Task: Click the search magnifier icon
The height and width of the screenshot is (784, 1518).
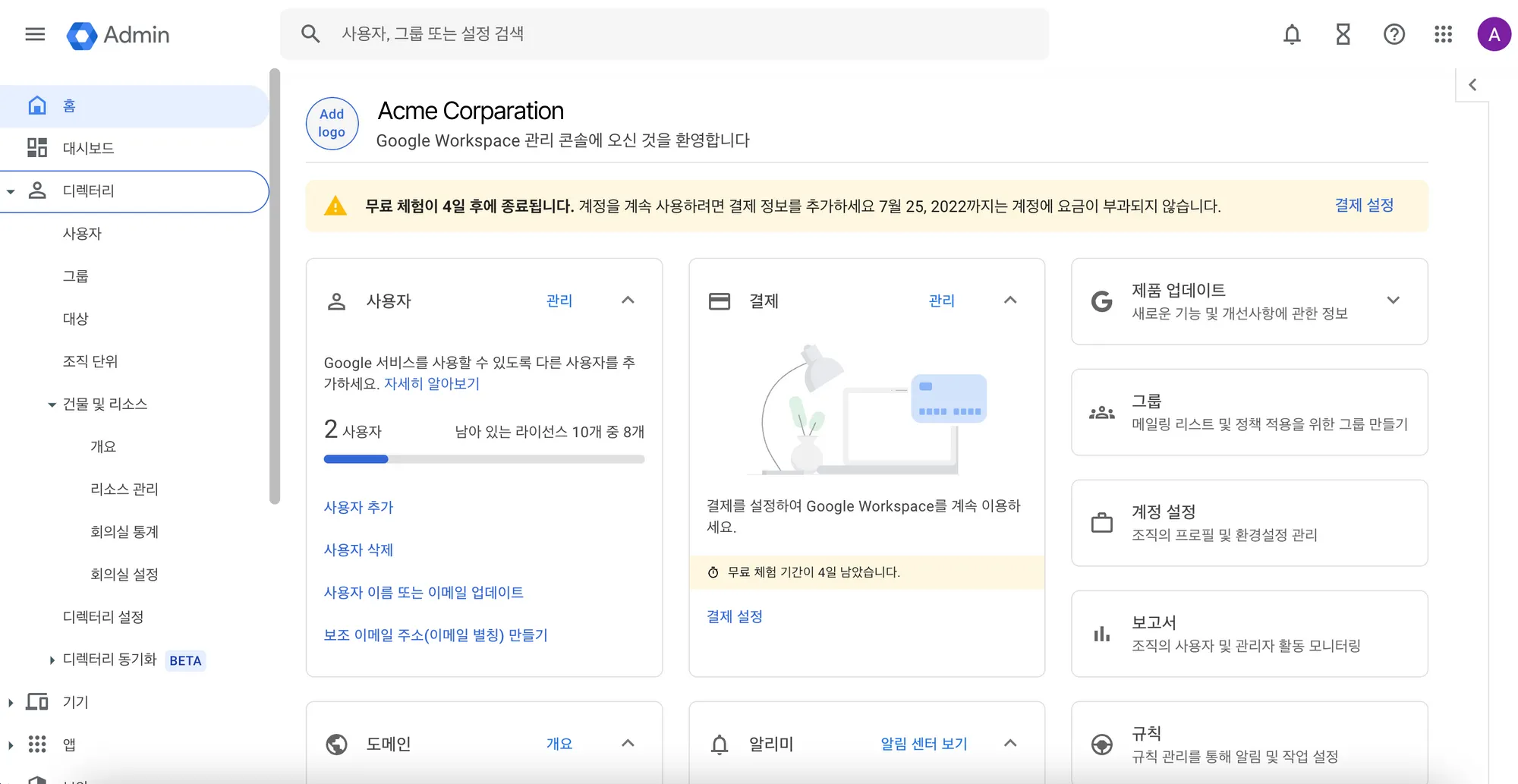Action: click(310, 33)
